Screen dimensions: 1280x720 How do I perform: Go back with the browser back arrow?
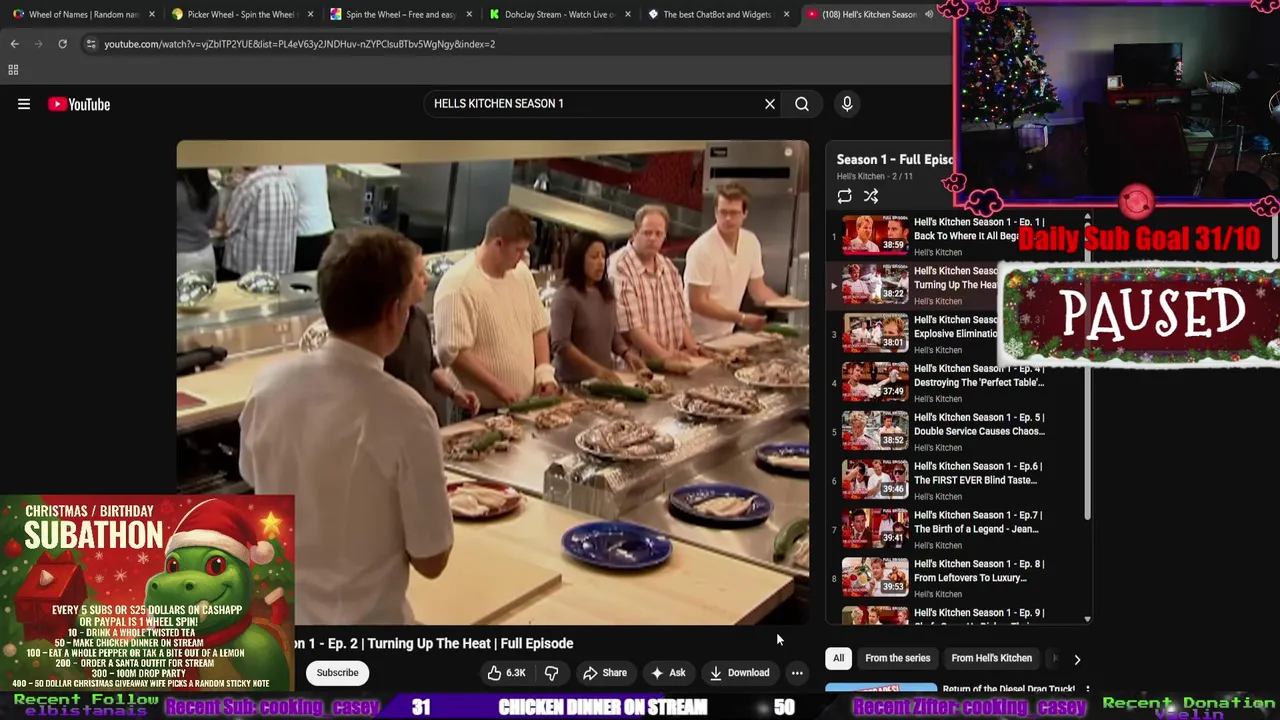(x=14, y=44)
